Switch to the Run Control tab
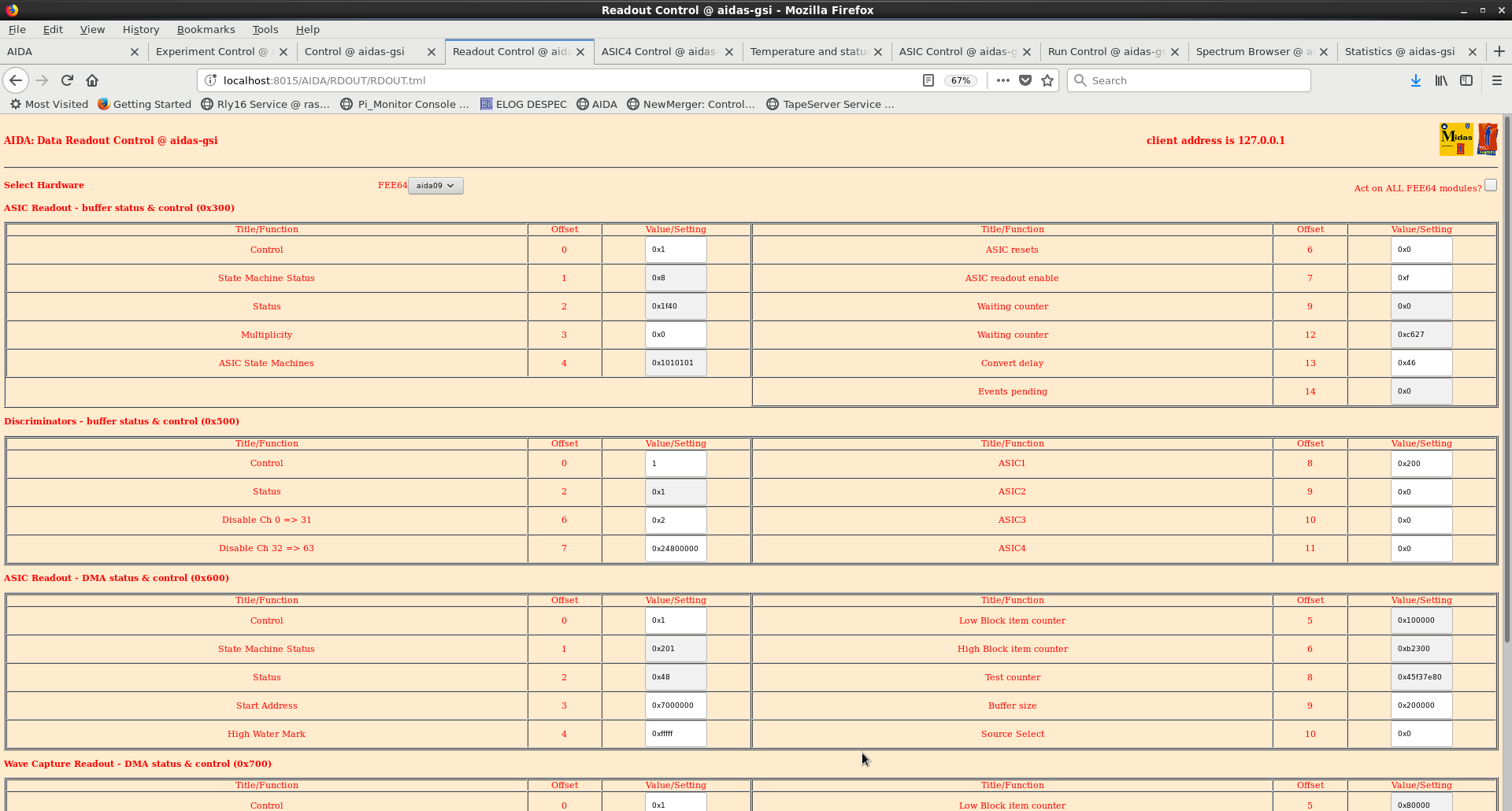This screenshot has width=1512, height=811. point(1105,52)
